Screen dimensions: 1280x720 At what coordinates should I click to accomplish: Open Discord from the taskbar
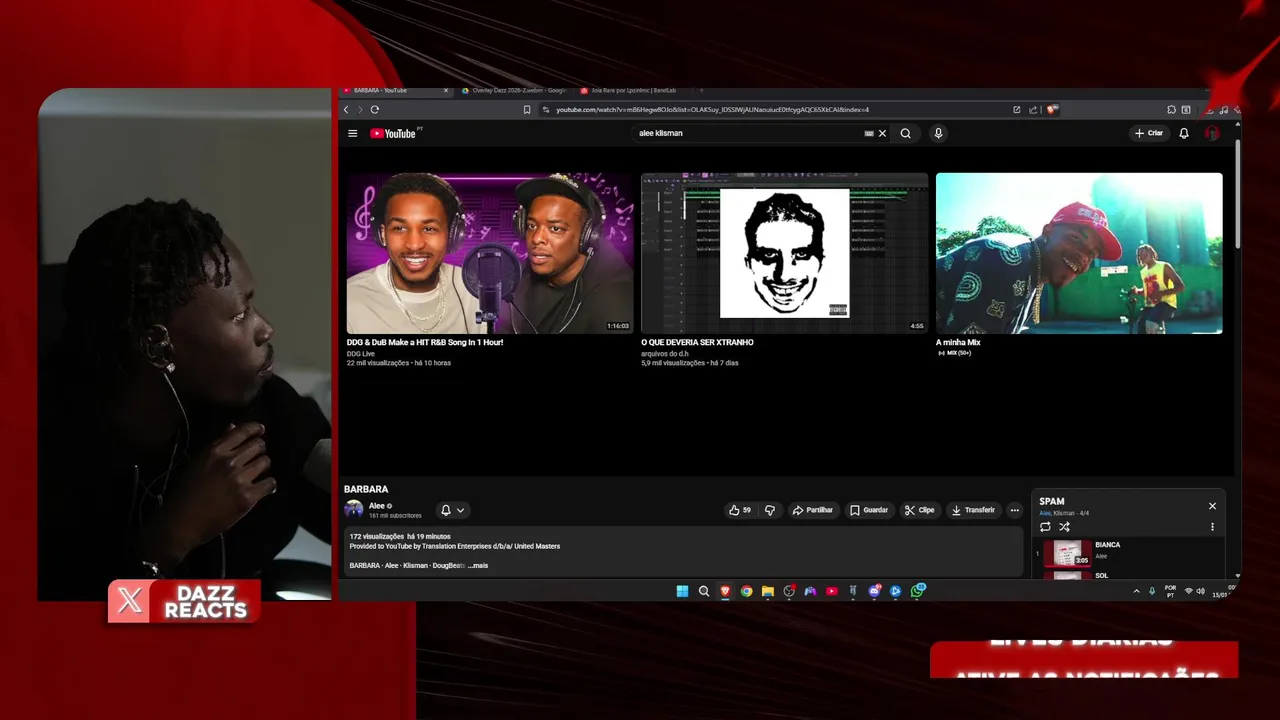click(874, 591)
